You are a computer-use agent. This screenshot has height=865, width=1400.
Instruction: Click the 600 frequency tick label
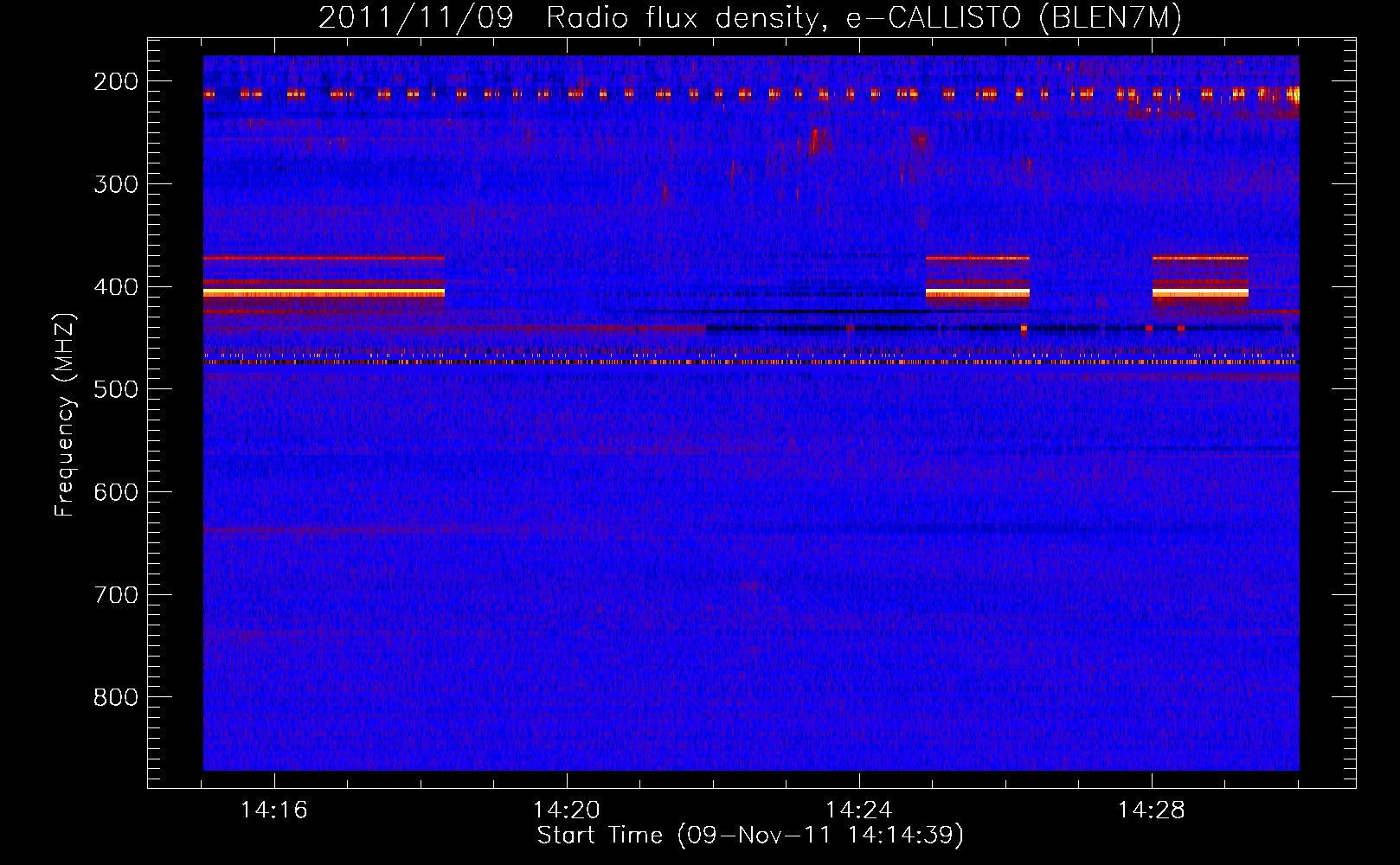click(116, 492)
